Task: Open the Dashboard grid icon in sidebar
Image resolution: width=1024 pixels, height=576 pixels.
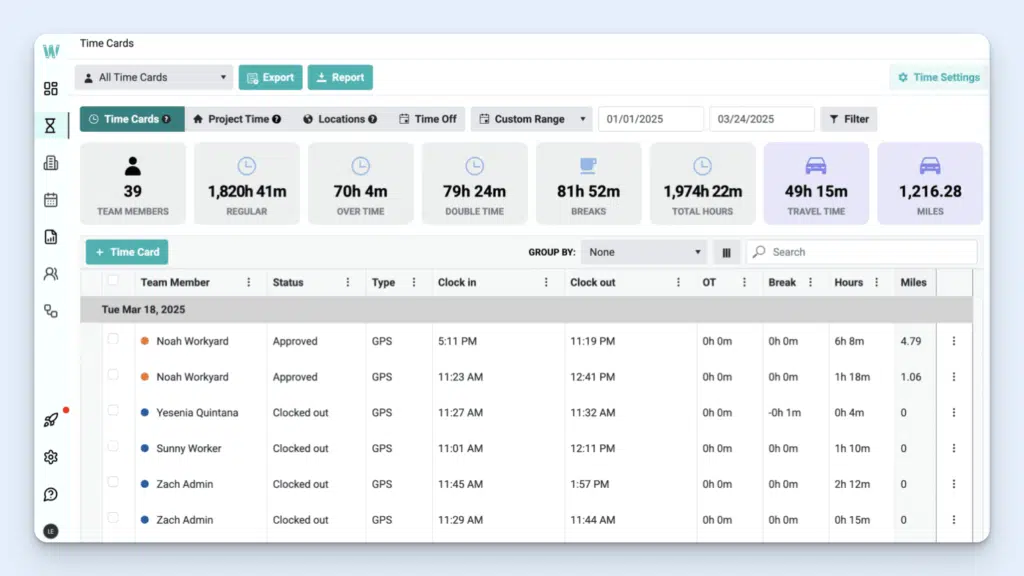Action: click(x=50, y=88)
